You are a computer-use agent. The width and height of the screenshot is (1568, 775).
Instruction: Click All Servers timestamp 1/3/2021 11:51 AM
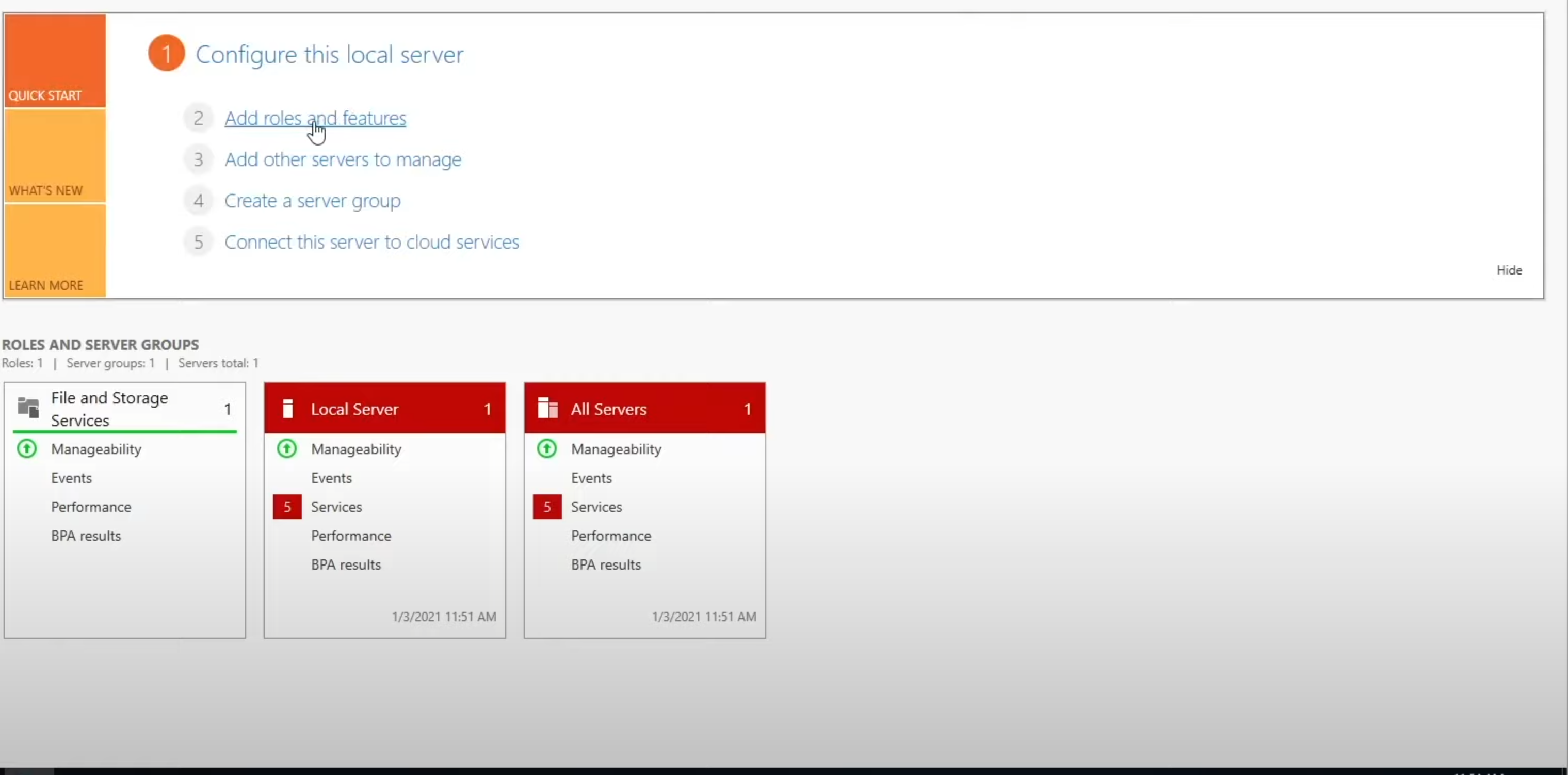[704, 617]
